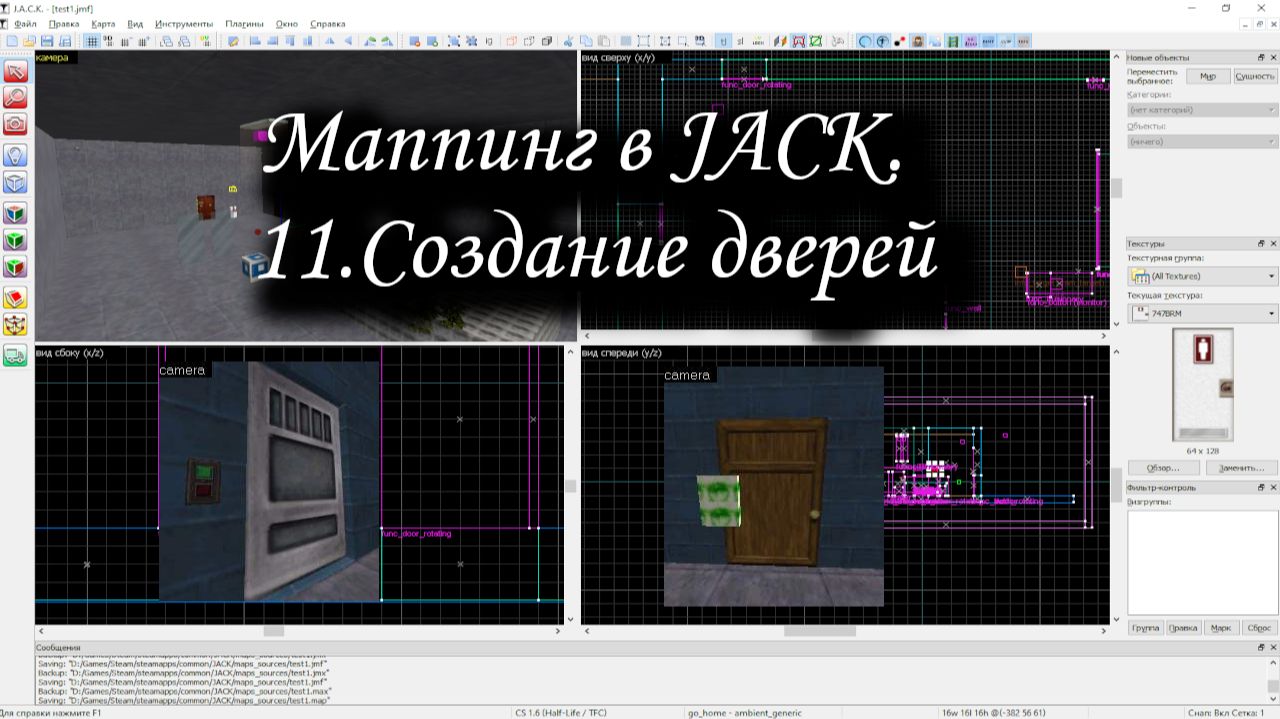The height and width of the screenshot is (719, 1280).
Task: Open the Плагины menu
Action: [x=244, y=23]
